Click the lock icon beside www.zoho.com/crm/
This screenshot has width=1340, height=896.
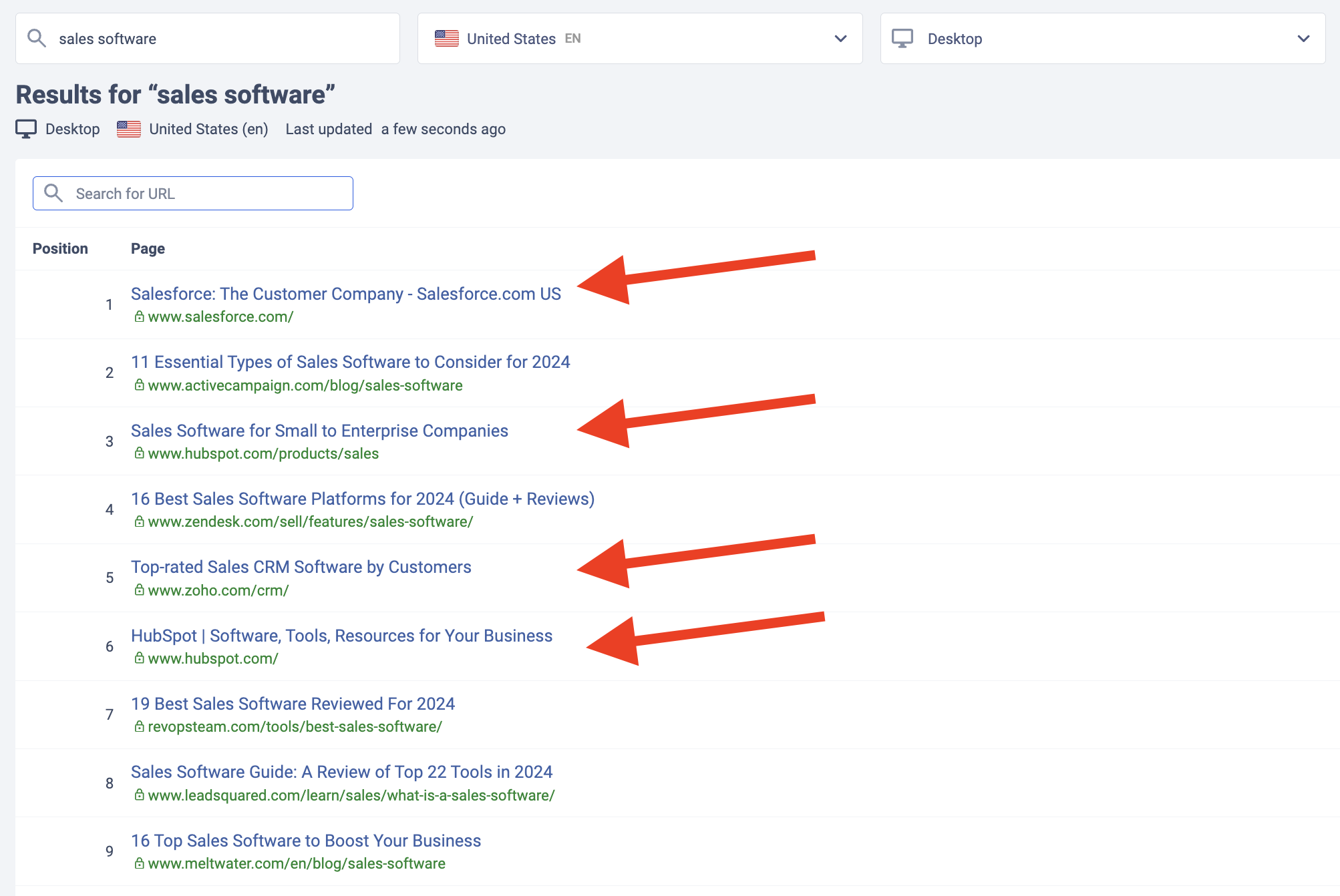(139, 590)
